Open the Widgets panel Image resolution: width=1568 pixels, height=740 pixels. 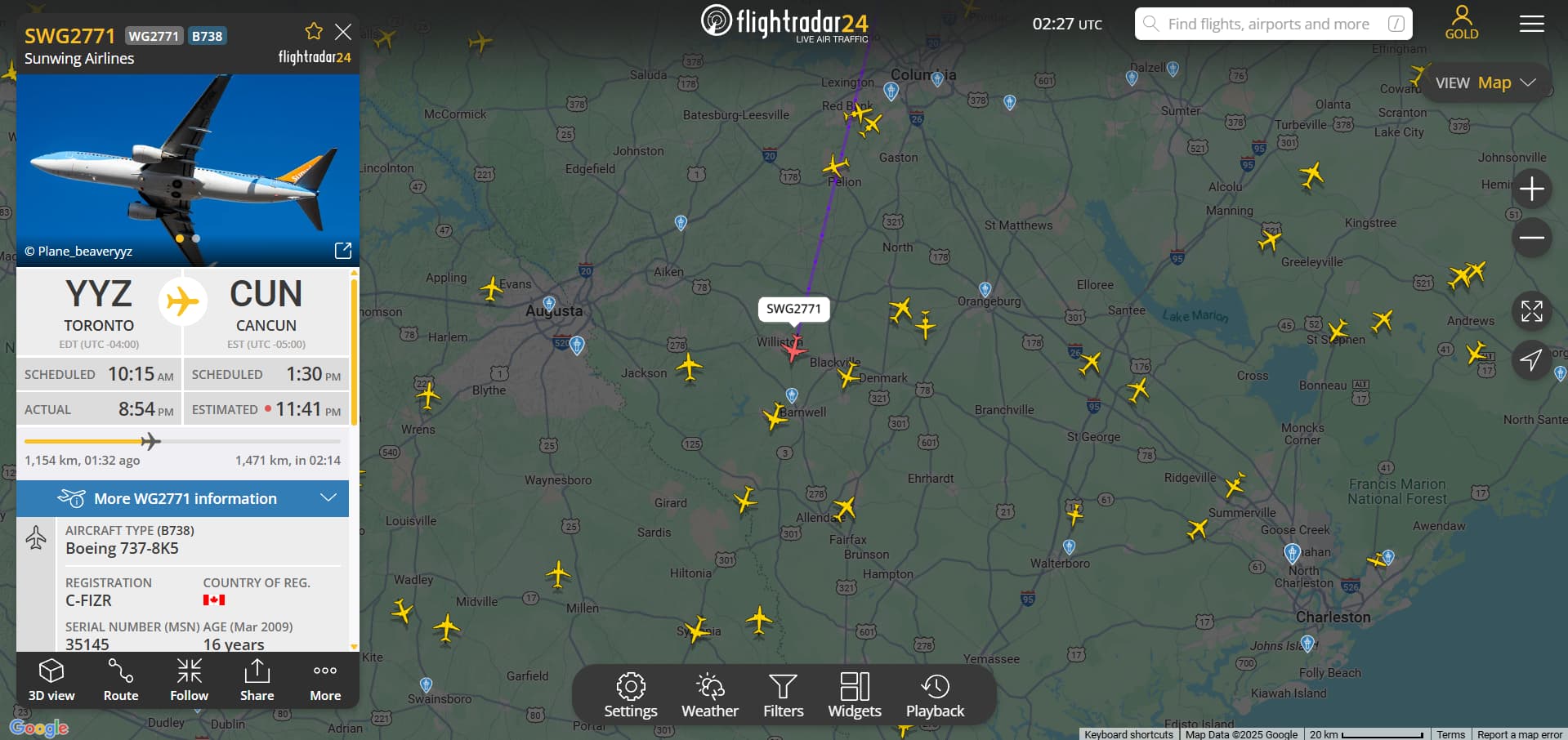pyautogui.click(x=855, y=695)
